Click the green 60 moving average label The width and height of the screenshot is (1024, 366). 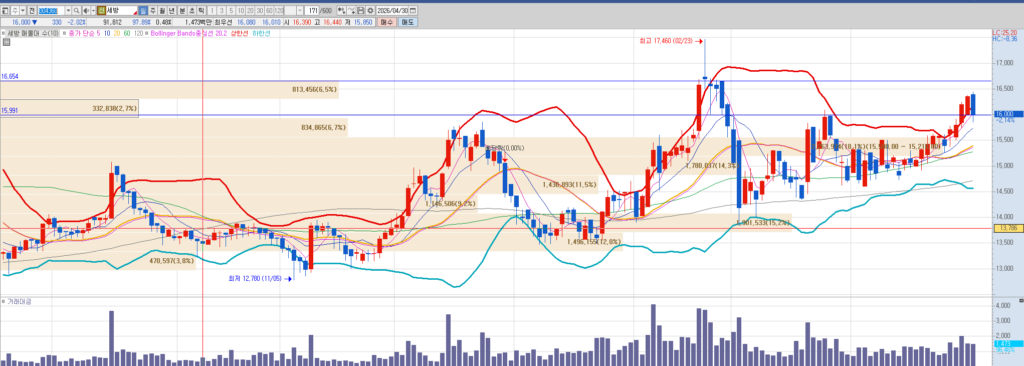127,33
